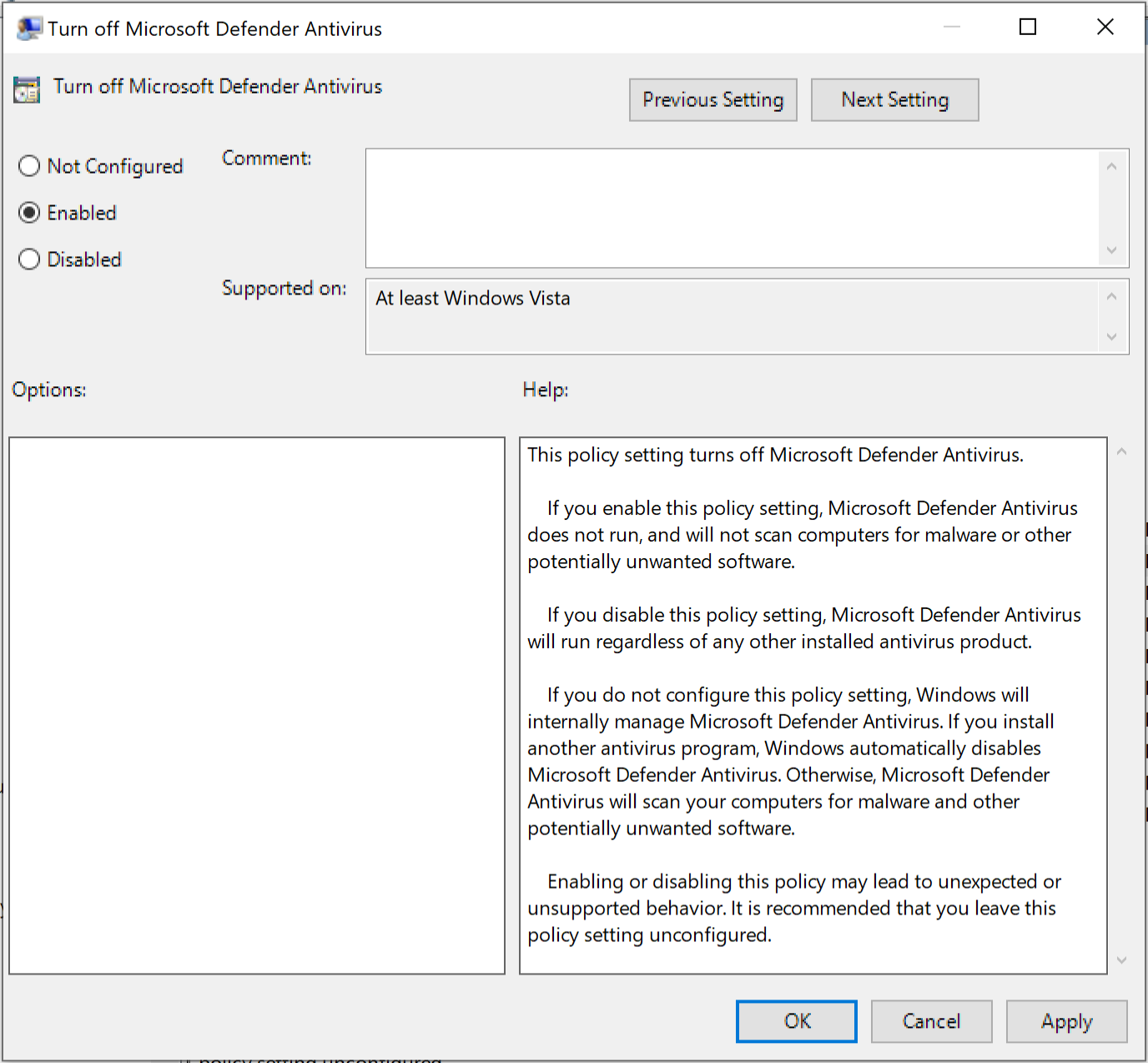This screenshot has height=1063, width=1148.
Task: Click Supported on scroll up arrow
Action: (1111, 296)
